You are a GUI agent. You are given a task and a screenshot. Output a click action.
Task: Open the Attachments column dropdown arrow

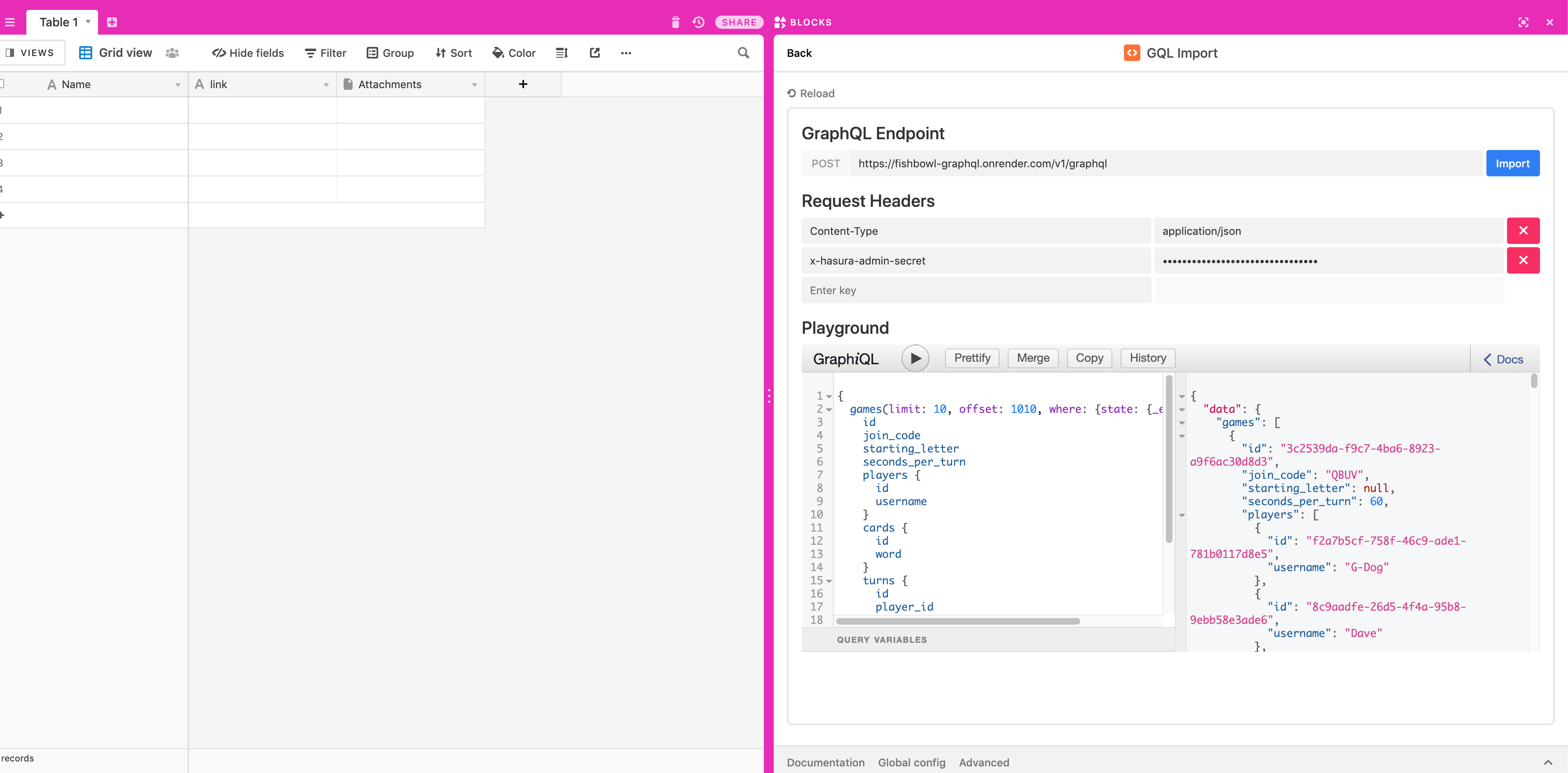tap(474, 84)
